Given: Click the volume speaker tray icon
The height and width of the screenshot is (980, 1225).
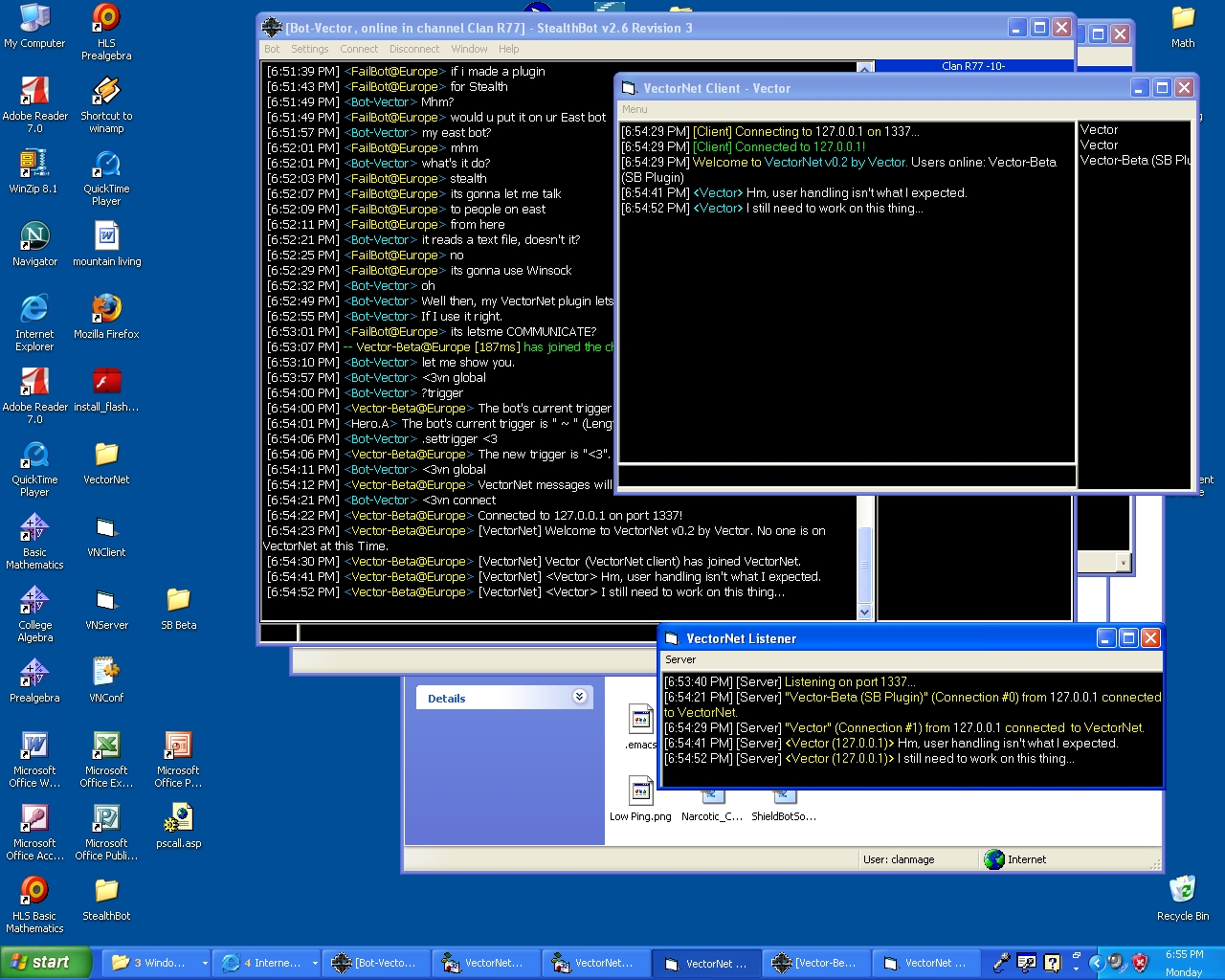Looking at the screenshot, I should [1118, 962].
